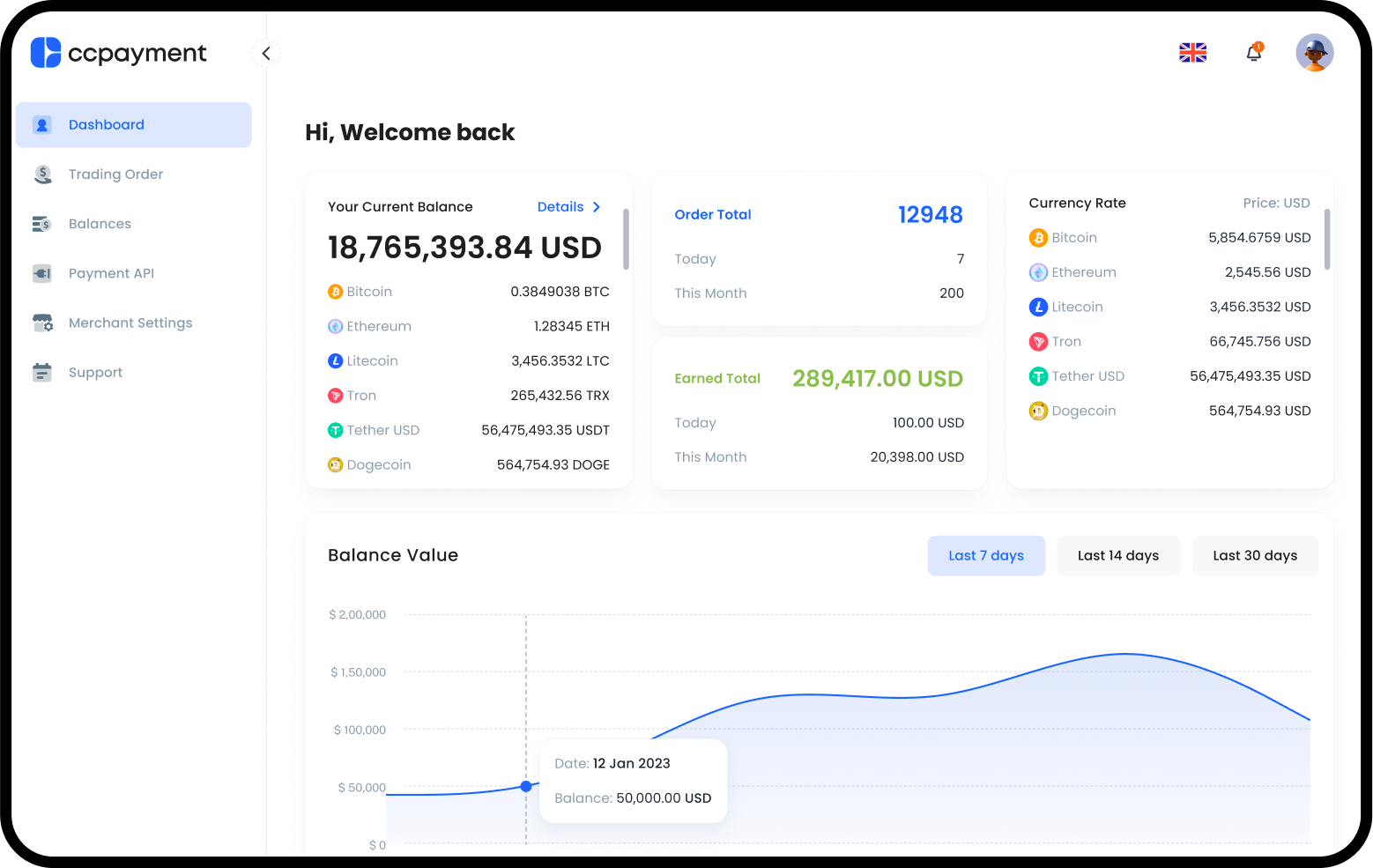Click the tooltip date 12 Jan 2023
The width and height of the screenshot is (1373, 868).
tap(631, 763)
